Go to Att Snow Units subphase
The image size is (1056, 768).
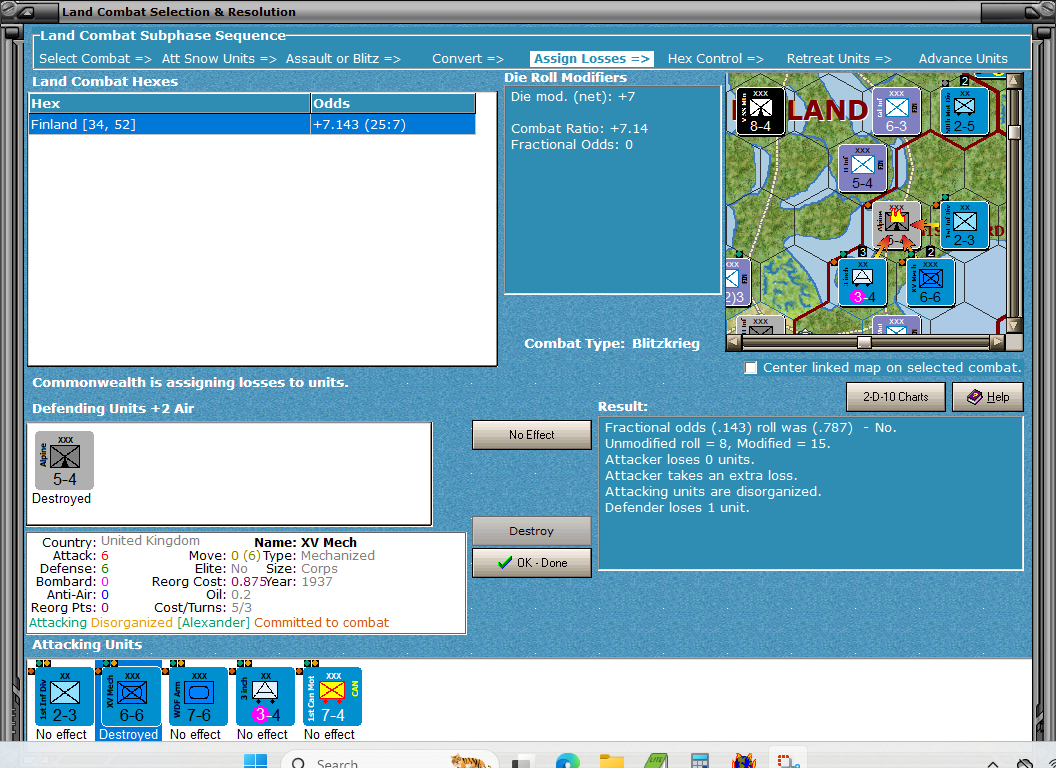tap(219, 59)
